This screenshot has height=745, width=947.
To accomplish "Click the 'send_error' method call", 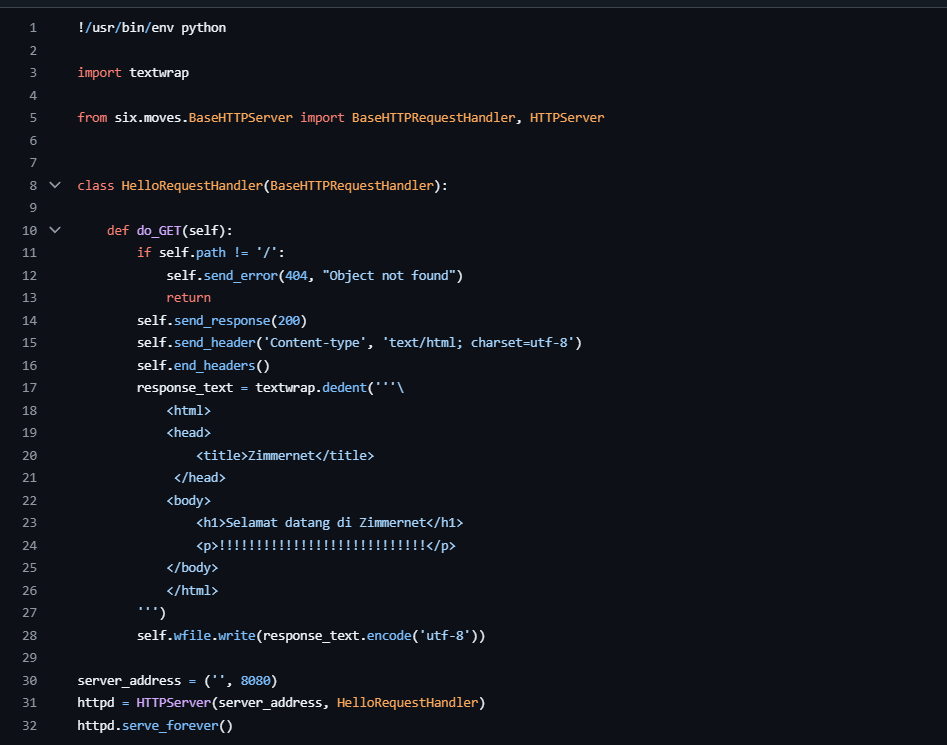I will [x=240, y=275].
